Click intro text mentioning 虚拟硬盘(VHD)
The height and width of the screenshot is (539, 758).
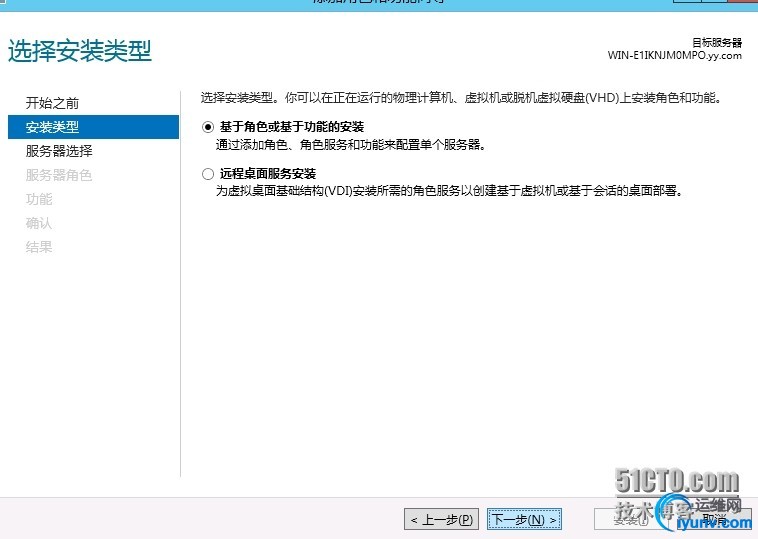tap(462, 98)
